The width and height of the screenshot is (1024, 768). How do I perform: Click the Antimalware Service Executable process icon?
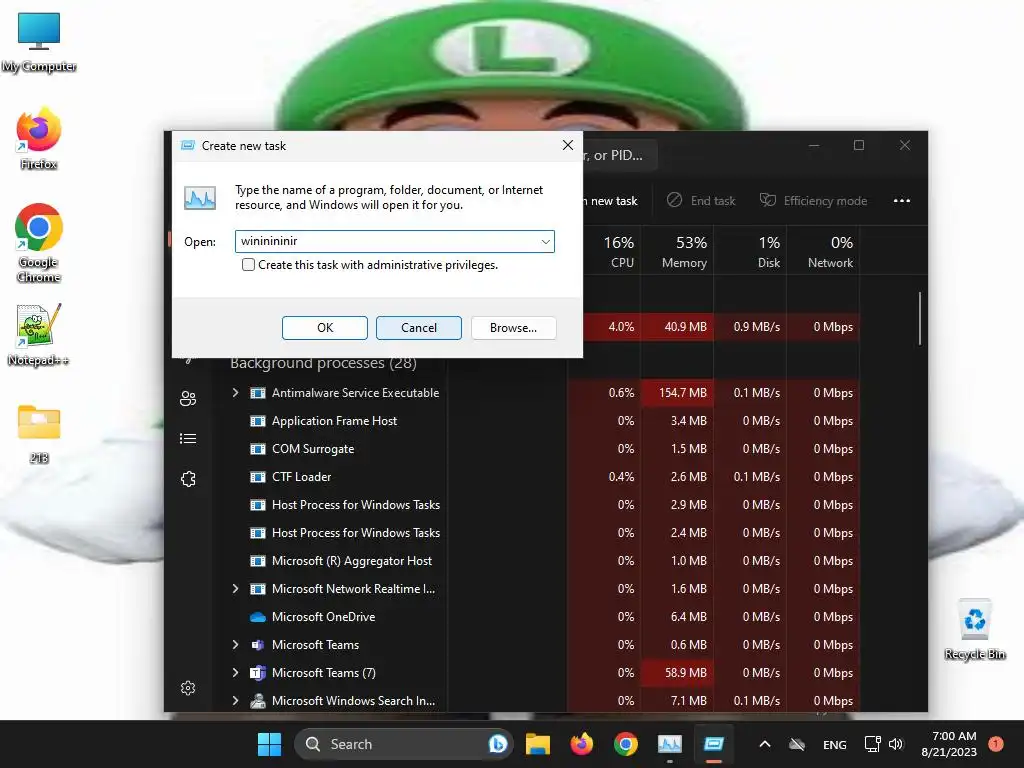pos(258,392)
